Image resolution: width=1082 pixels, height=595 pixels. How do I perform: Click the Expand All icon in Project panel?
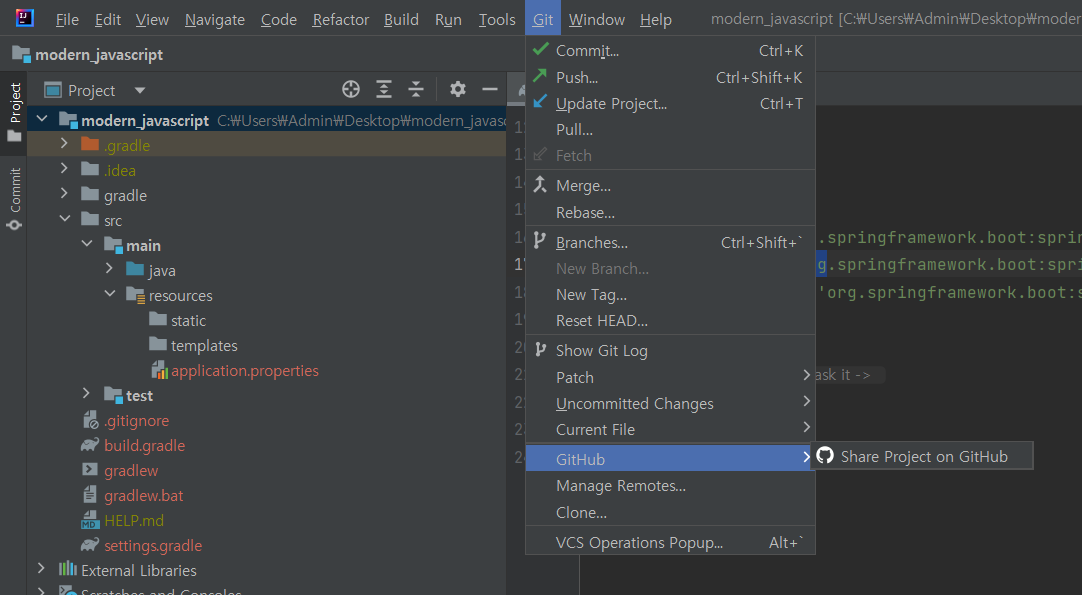point(384,90)
